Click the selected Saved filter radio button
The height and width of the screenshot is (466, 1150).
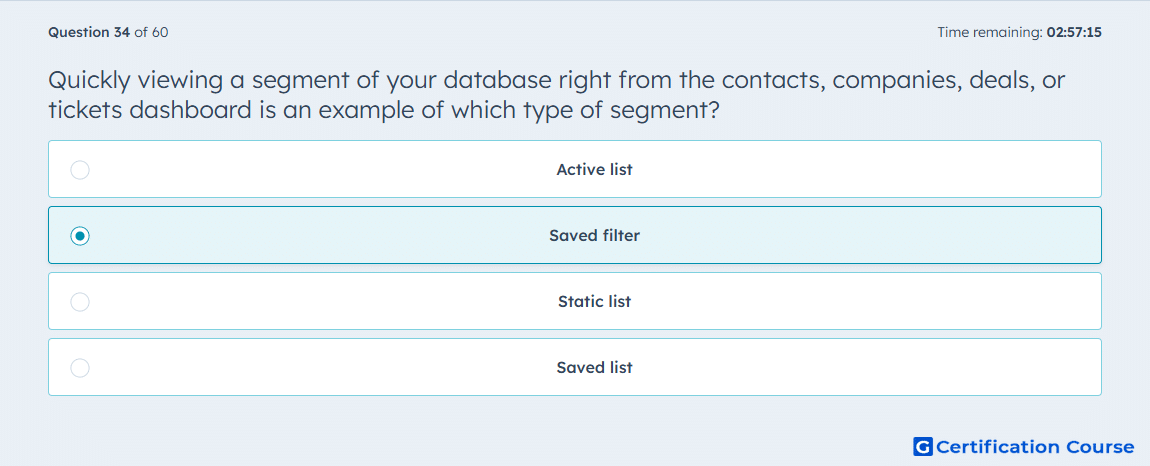[80, 236]
